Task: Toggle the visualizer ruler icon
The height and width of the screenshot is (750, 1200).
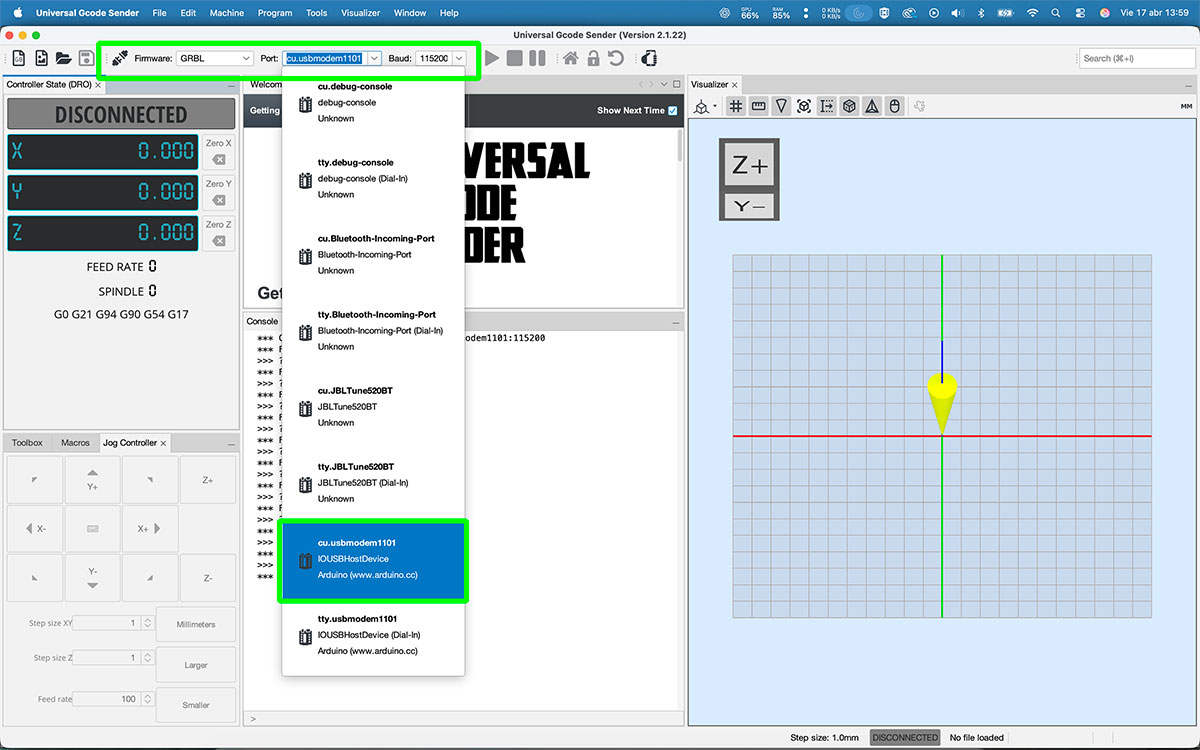Action: pyautogui.click(x=758, y=106)
